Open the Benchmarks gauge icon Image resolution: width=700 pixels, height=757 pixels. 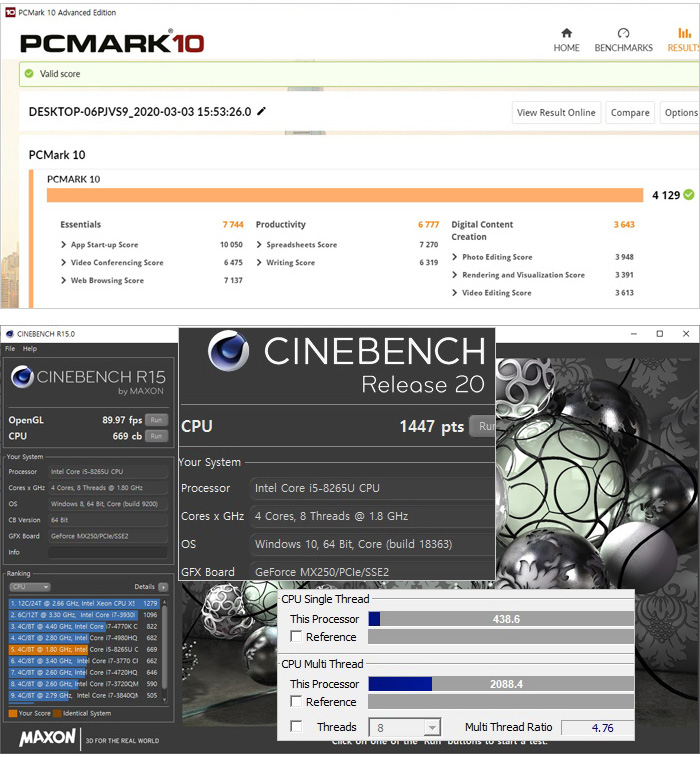point(623,34)
